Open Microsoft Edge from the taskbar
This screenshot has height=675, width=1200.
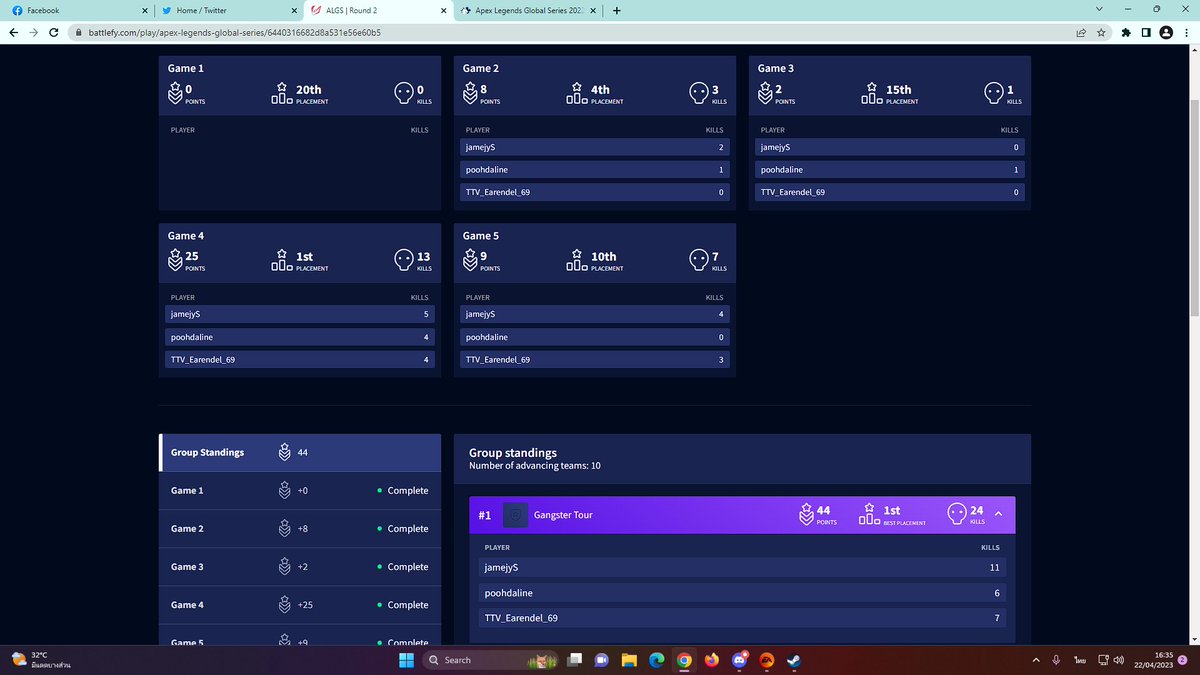656,660
